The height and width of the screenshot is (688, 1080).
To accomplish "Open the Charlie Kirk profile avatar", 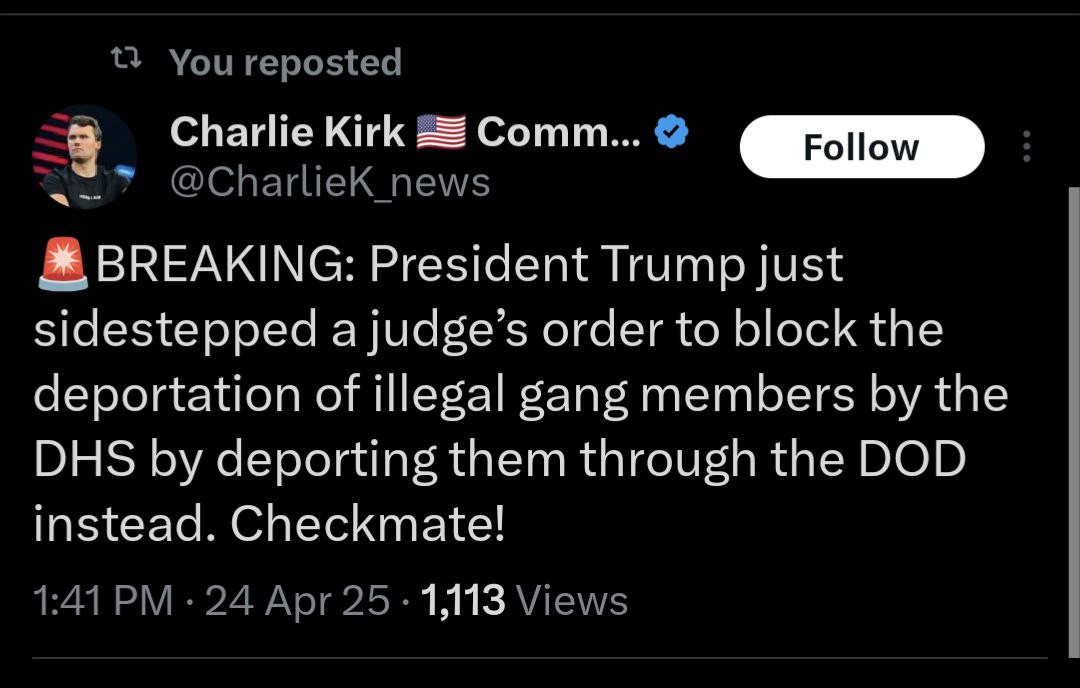I will click(86, 156).
